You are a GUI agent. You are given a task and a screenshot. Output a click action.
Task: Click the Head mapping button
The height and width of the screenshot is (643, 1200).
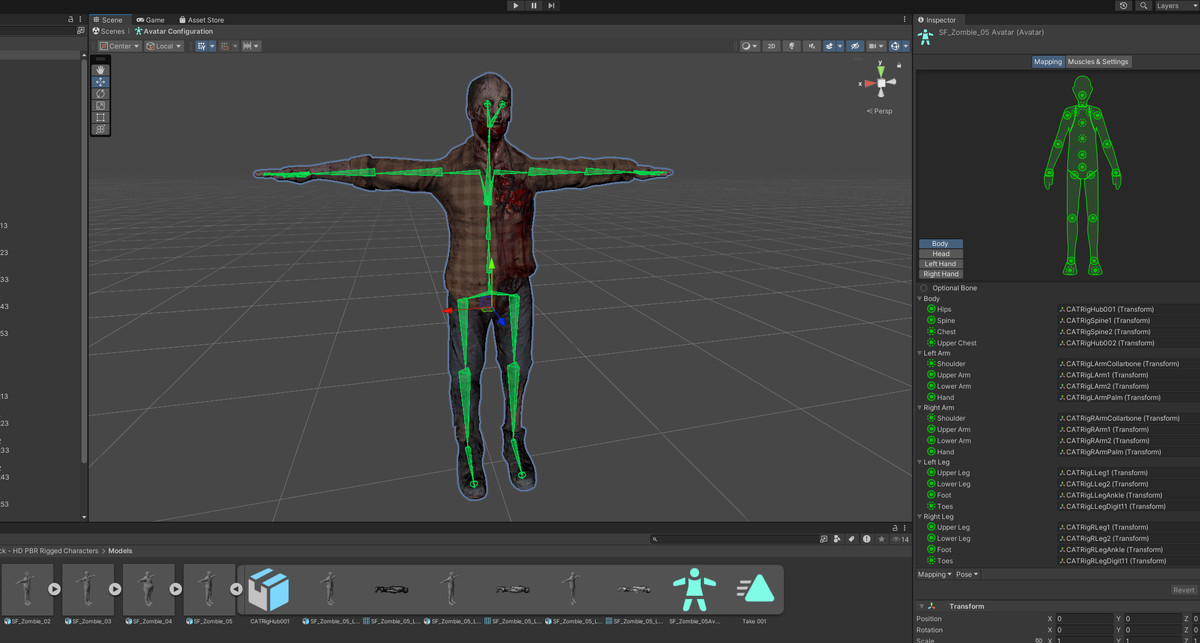941,254
